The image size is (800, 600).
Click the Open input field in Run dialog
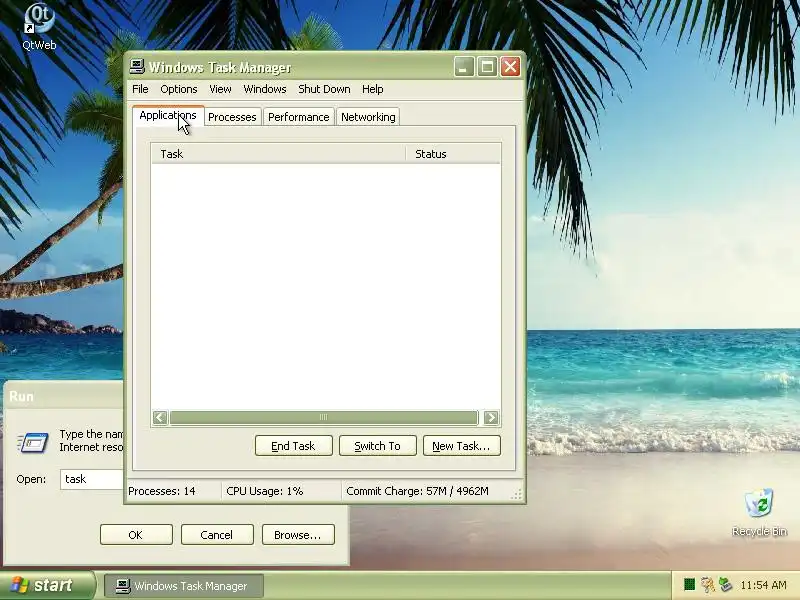pos(92,479)
